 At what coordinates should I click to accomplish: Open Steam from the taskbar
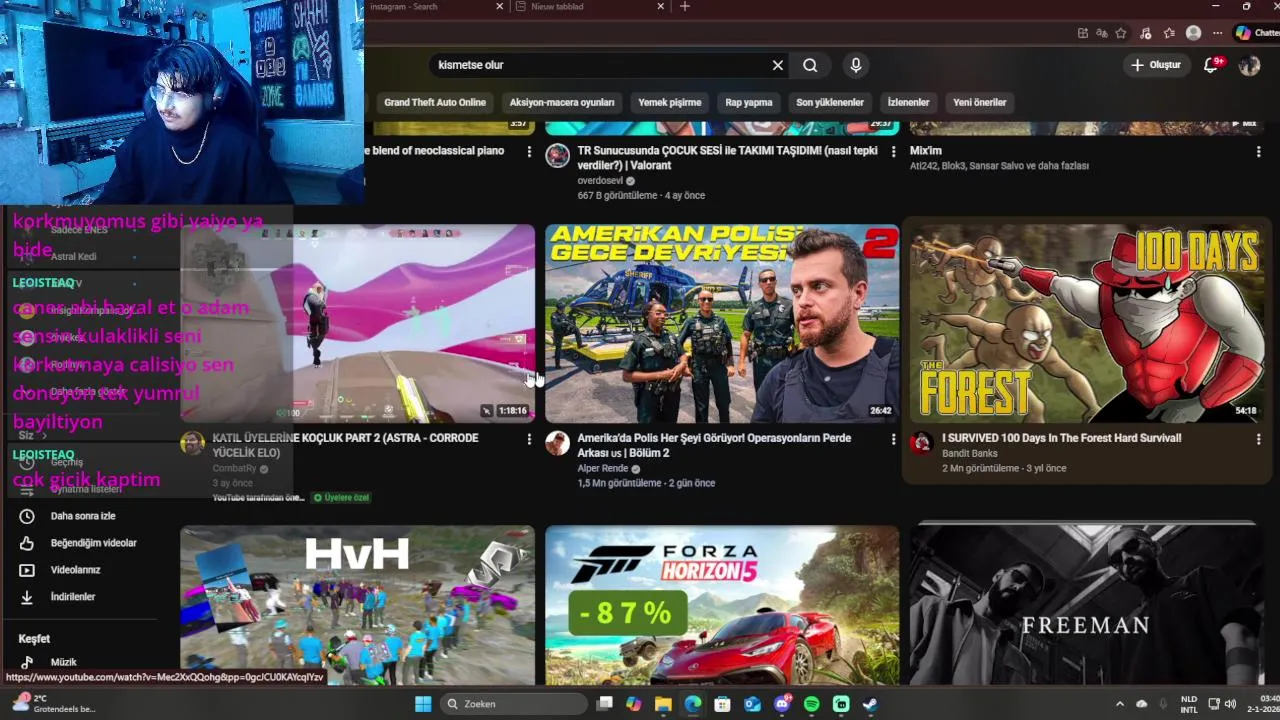click(x=870, y=704)
